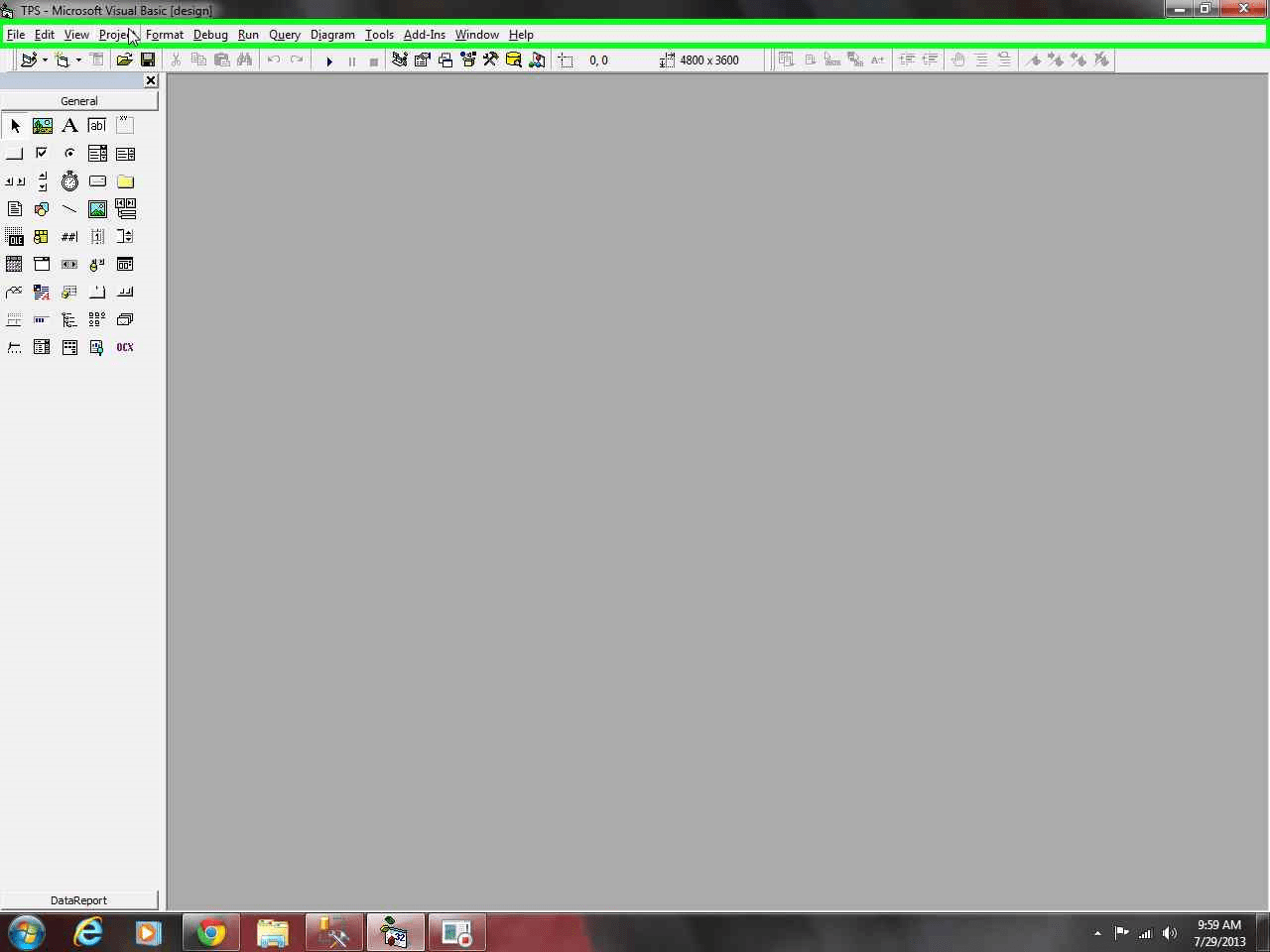This screenshot has height=952, width=1270.
Task: Open the Diagram menu
Action: tap(332, 35)
